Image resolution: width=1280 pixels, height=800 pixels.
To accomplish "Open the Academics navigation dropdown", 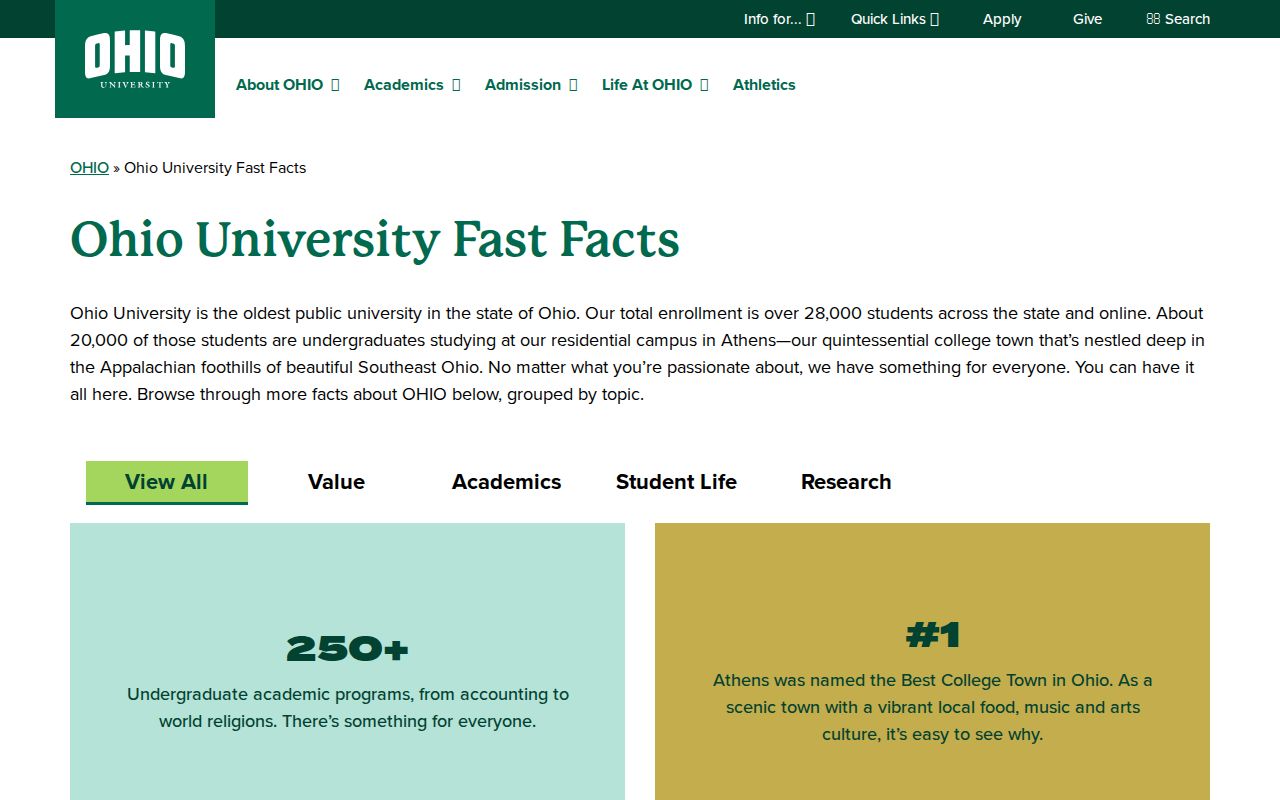I will [x=412, y=85].
